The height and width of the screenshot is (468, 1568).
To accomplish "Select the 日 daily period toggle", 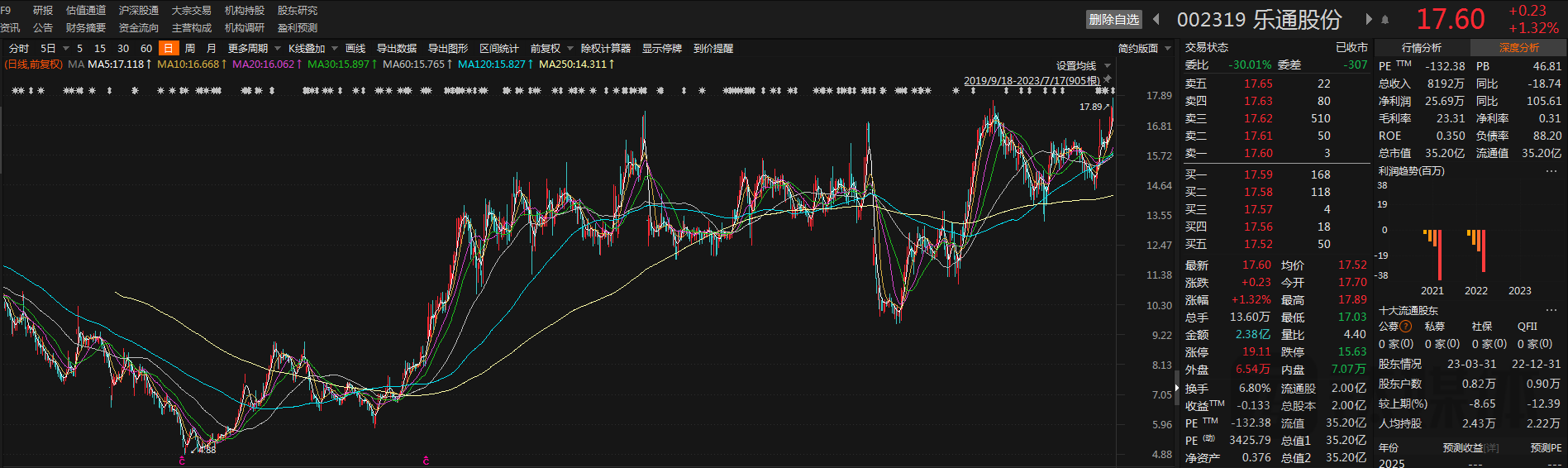I will (x=169, y=49).
